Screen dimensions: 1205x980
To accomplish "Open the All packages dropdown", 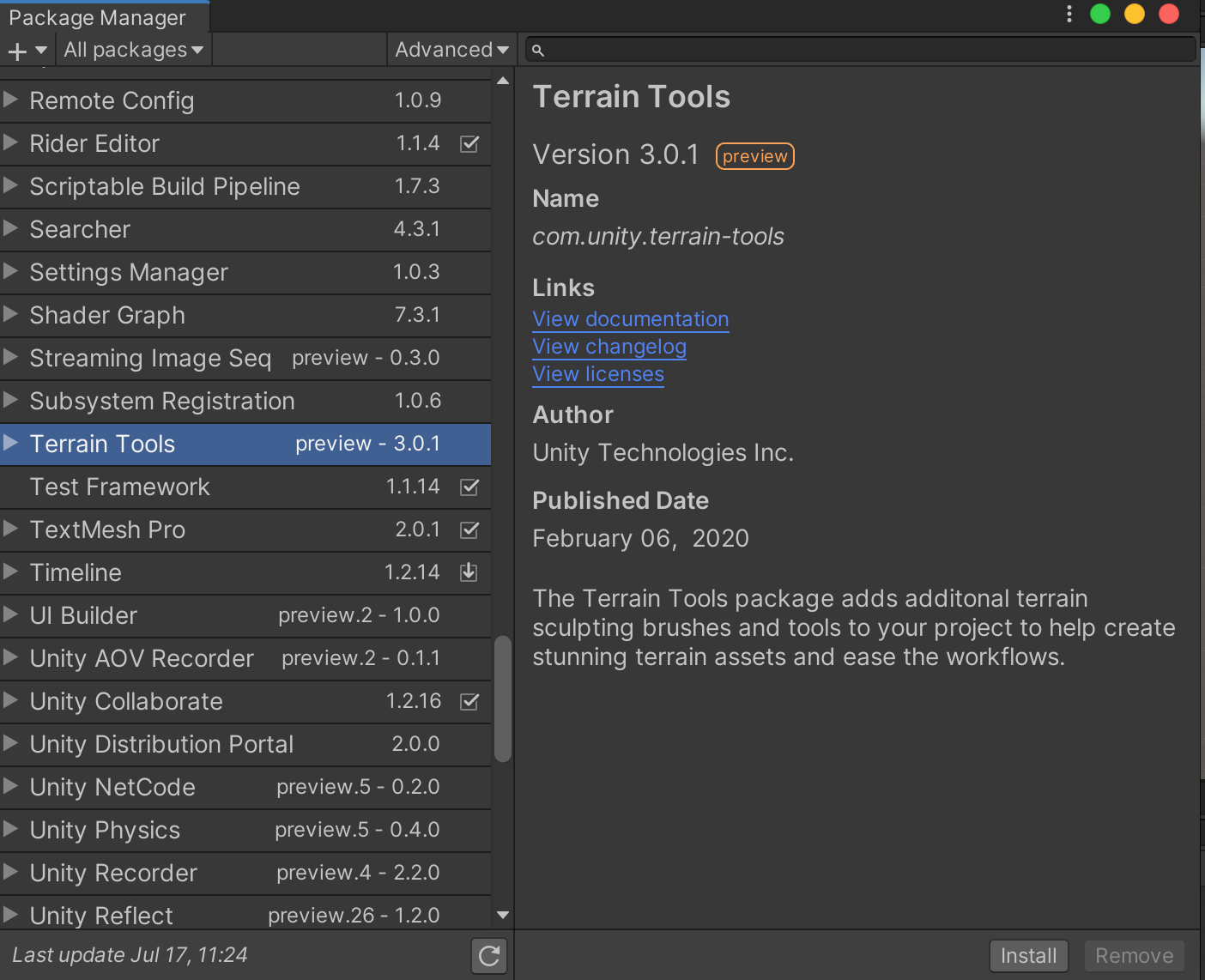I will tap(133, 51).
